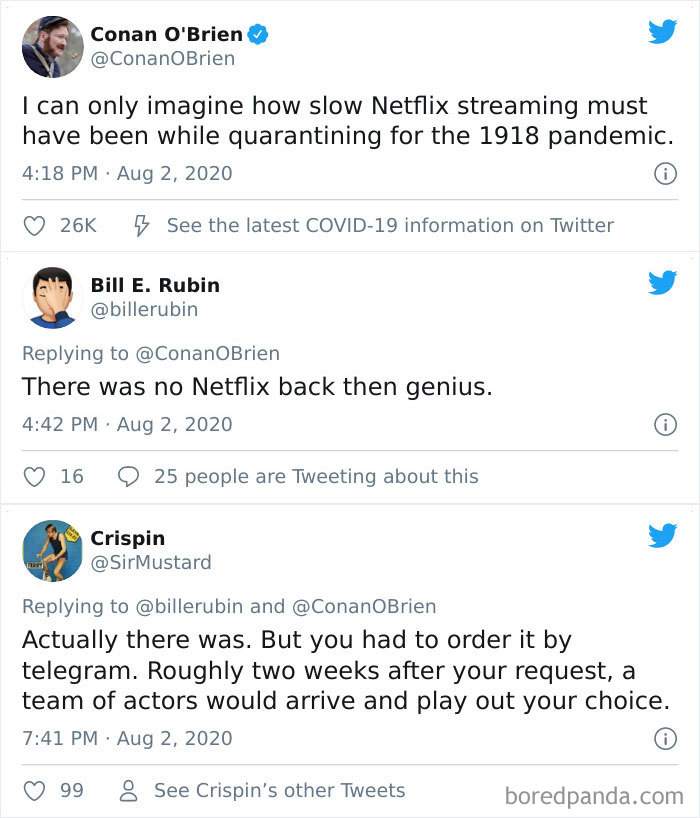Open the info icon on Bill's tweet
The width and height of the screenshot is (700, 818).
tap(666, 422)
